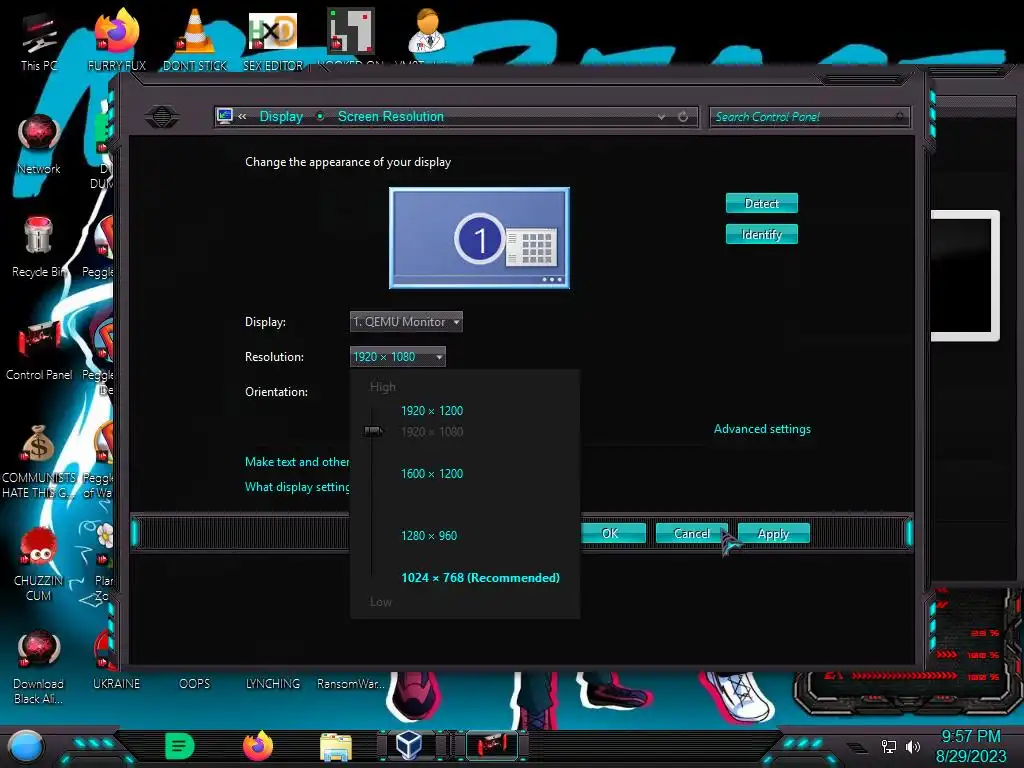This screenshot has width=1024, height=768.
Task: Click Screen Resolution in the breadcrumb
Action: coord(391,116)
